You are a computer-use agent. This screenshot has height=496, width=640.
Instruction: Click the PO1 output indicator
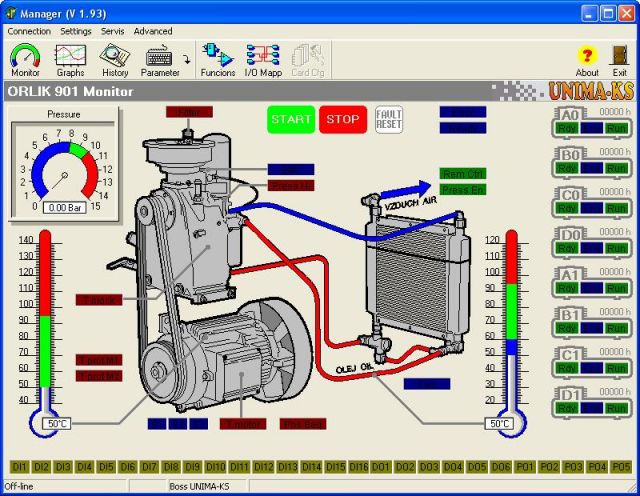tap(524, 467)
